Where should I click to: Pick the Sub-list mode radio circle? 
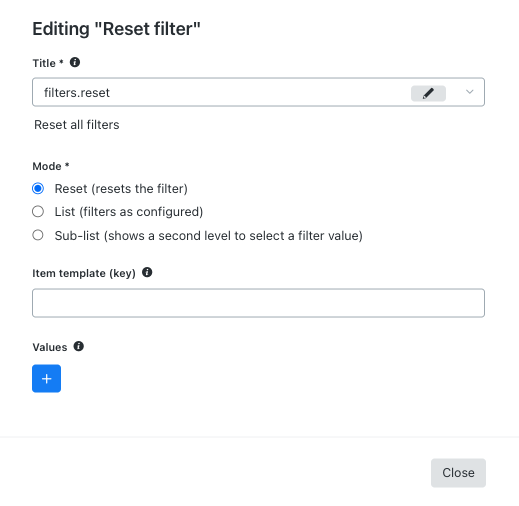pos(38,235)
